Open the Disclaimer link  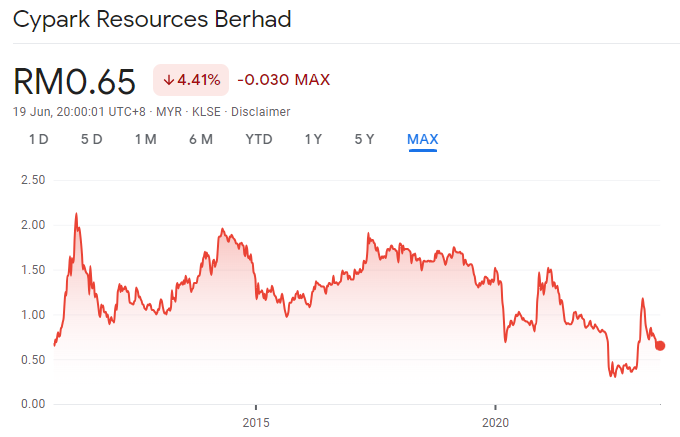(261, 111)
